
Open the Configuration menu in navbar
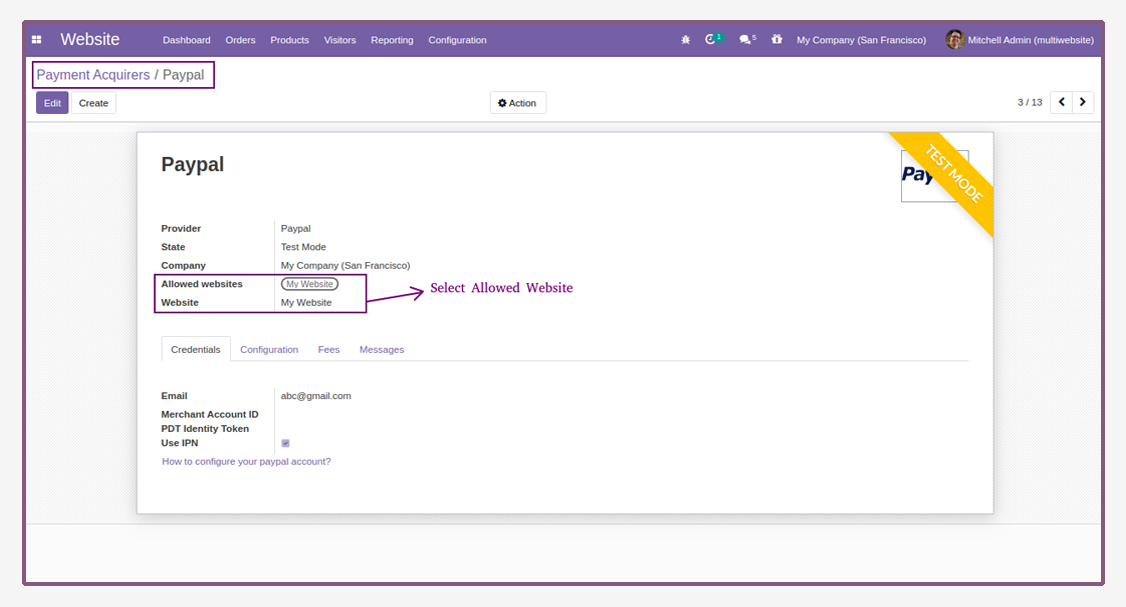tap(457, 40)
